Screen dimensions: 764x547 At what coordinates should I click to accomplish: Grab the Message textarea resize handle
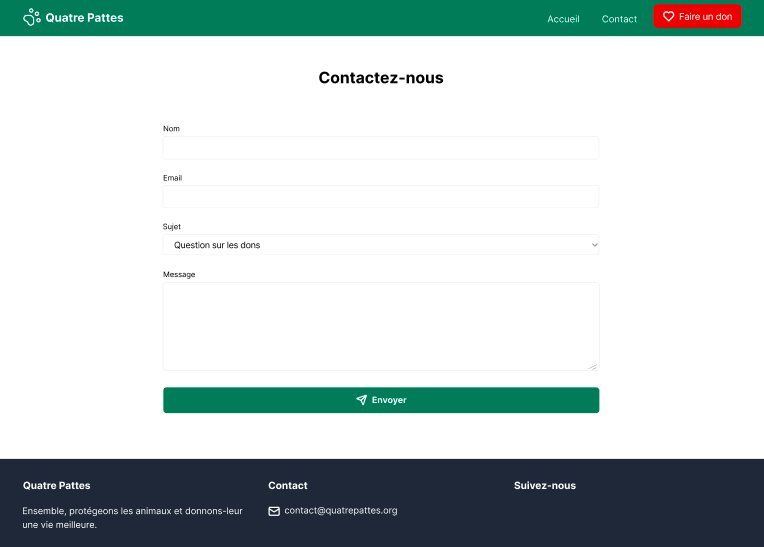coord(593,365)
